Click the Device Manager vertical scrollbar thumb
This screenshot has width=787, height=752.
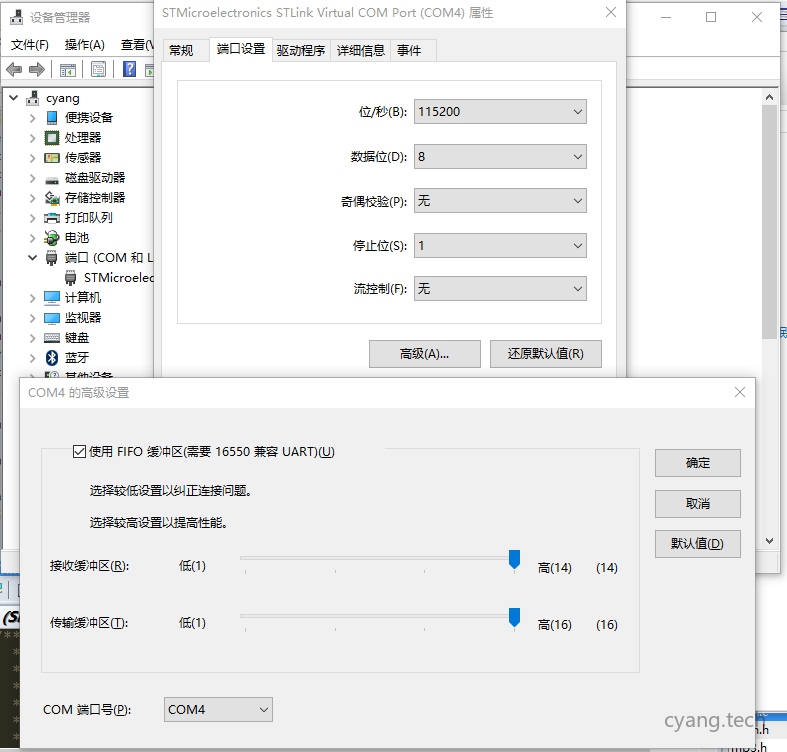point(769,222)
